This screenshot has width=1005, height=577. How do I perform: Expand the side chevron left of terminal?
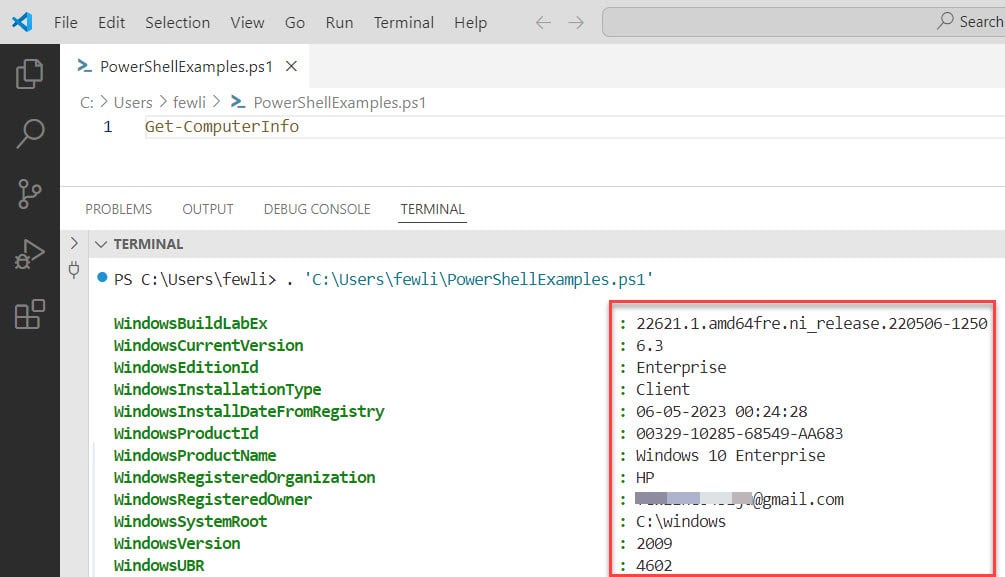74,243
